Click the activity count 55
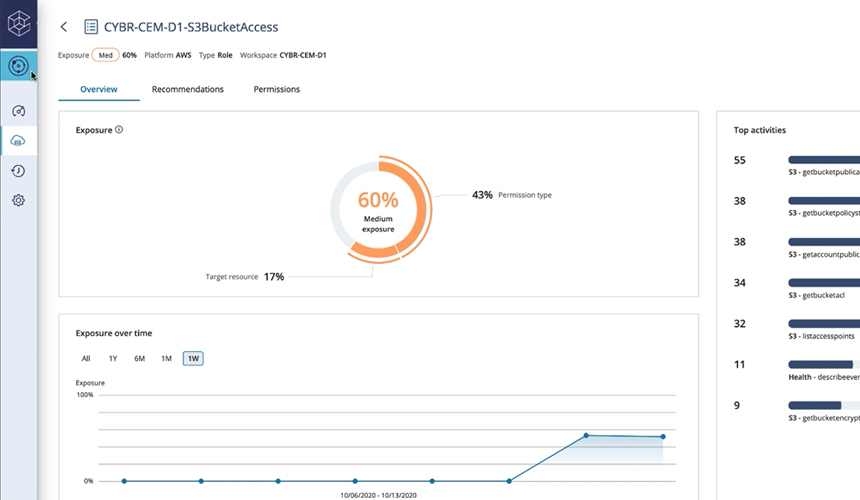This screenshot has width=860, height=500. pos(739,160)
